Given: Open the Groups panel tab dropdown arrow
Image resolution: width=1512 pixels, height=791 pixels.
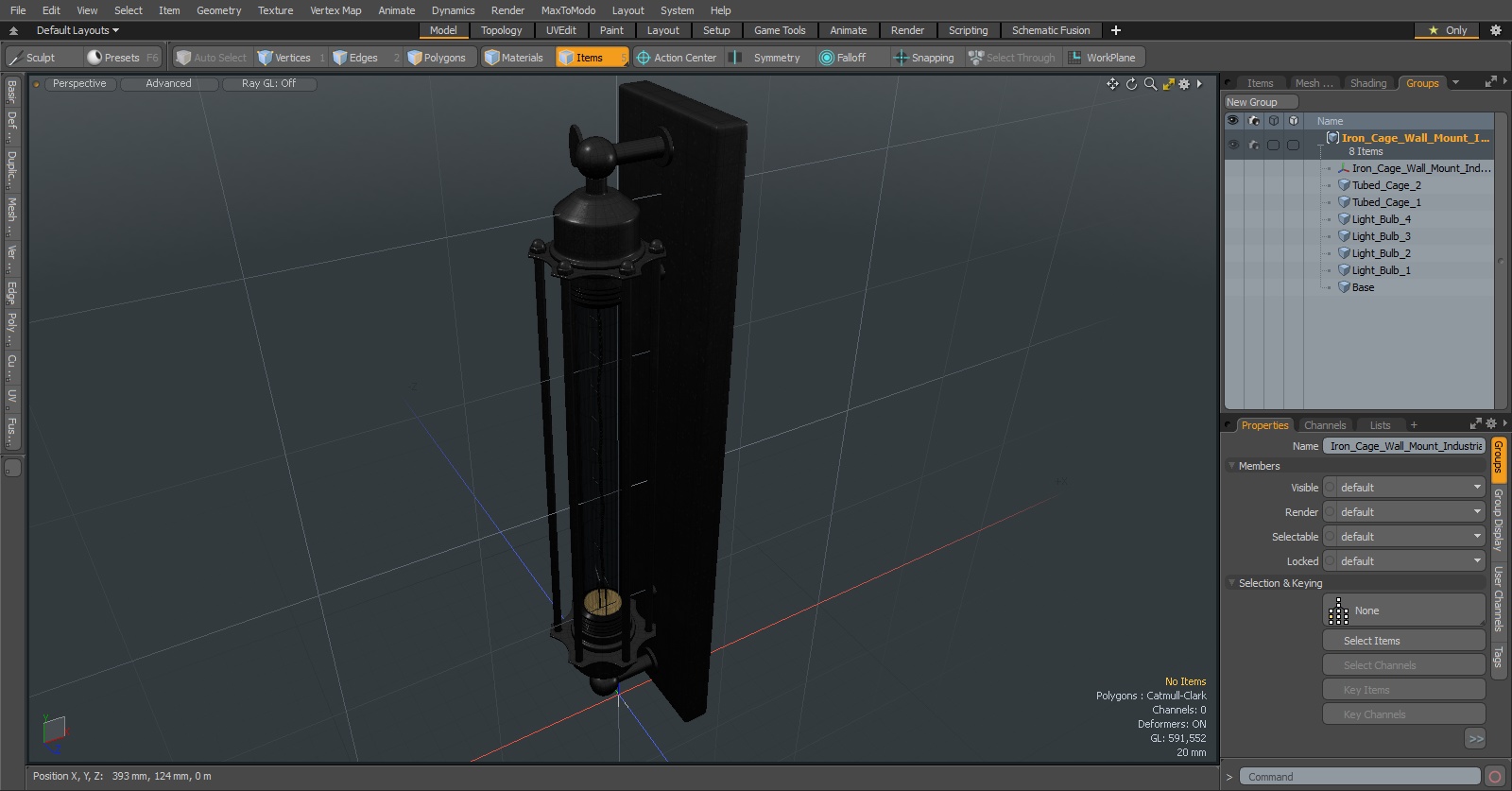Looking at the screenshot, I should [1455, 83].
